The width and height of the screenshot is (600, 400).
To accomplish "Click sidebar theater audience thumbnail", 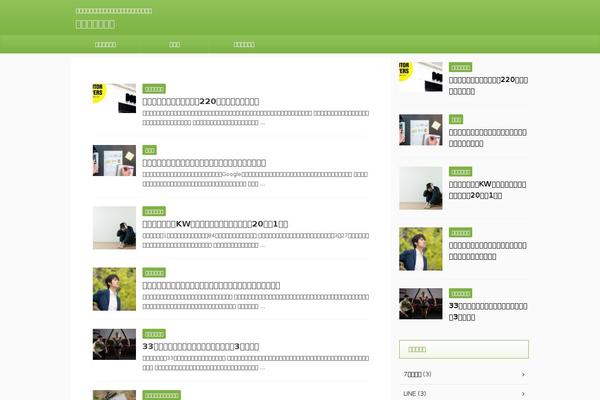I will (x=421, y=304).
